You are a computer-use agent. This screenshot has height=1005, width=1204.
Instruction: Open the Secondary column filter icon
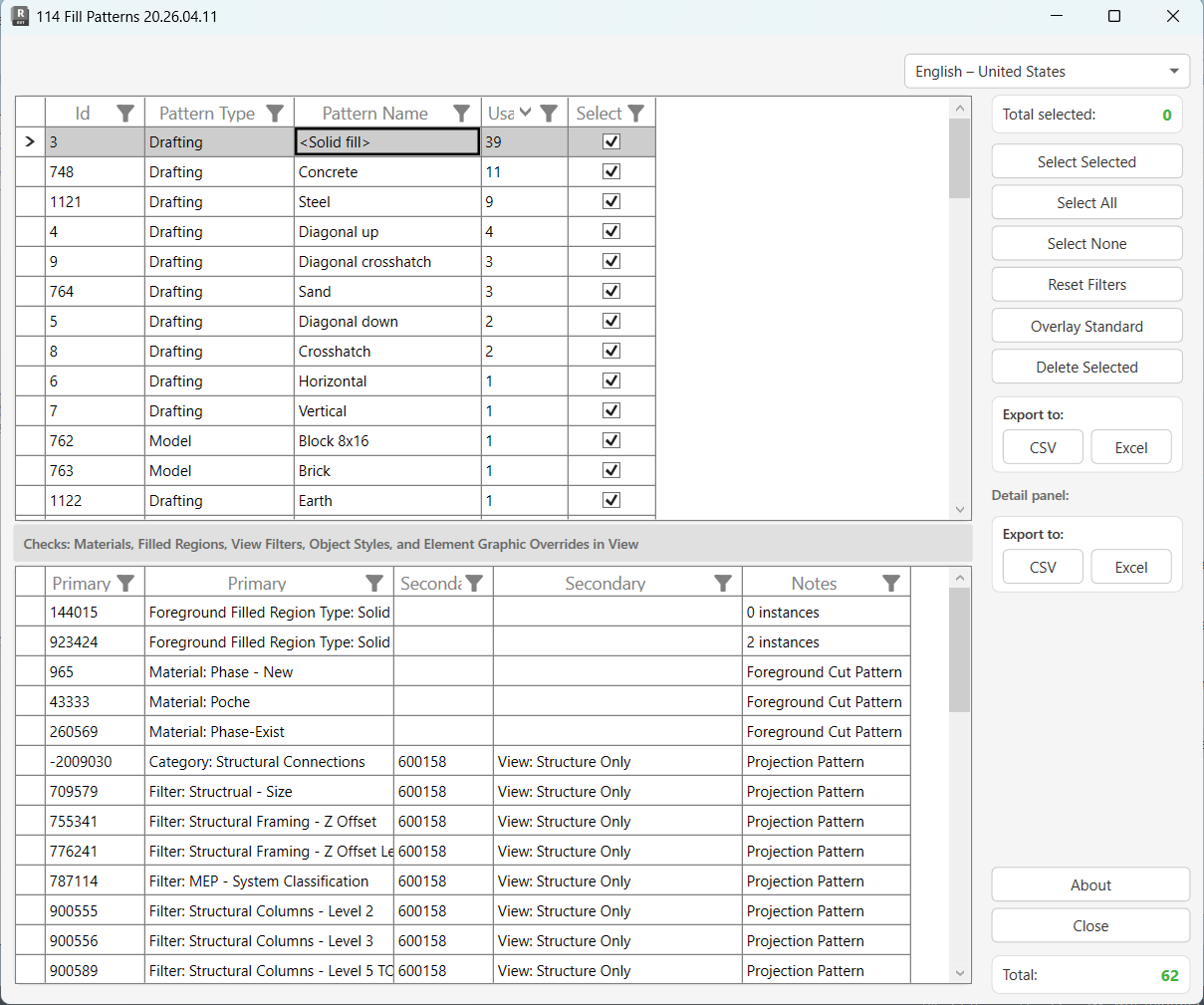(x=475, y=583)
